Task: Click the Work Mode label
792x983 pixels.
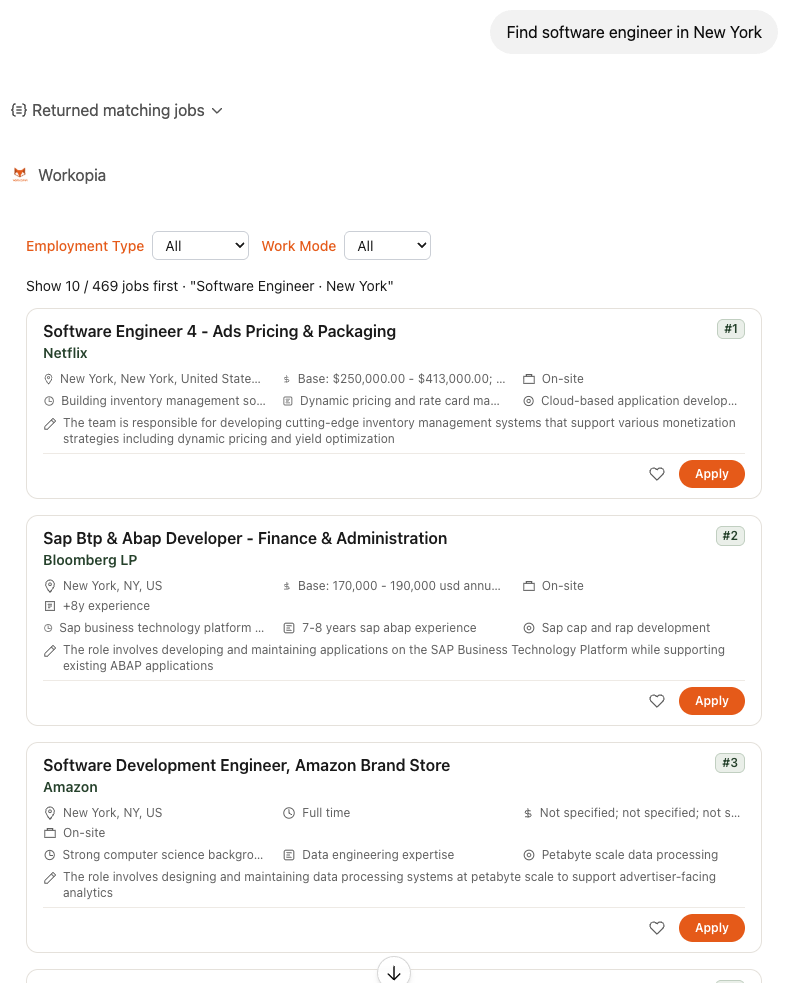Action: pos(298,246)
